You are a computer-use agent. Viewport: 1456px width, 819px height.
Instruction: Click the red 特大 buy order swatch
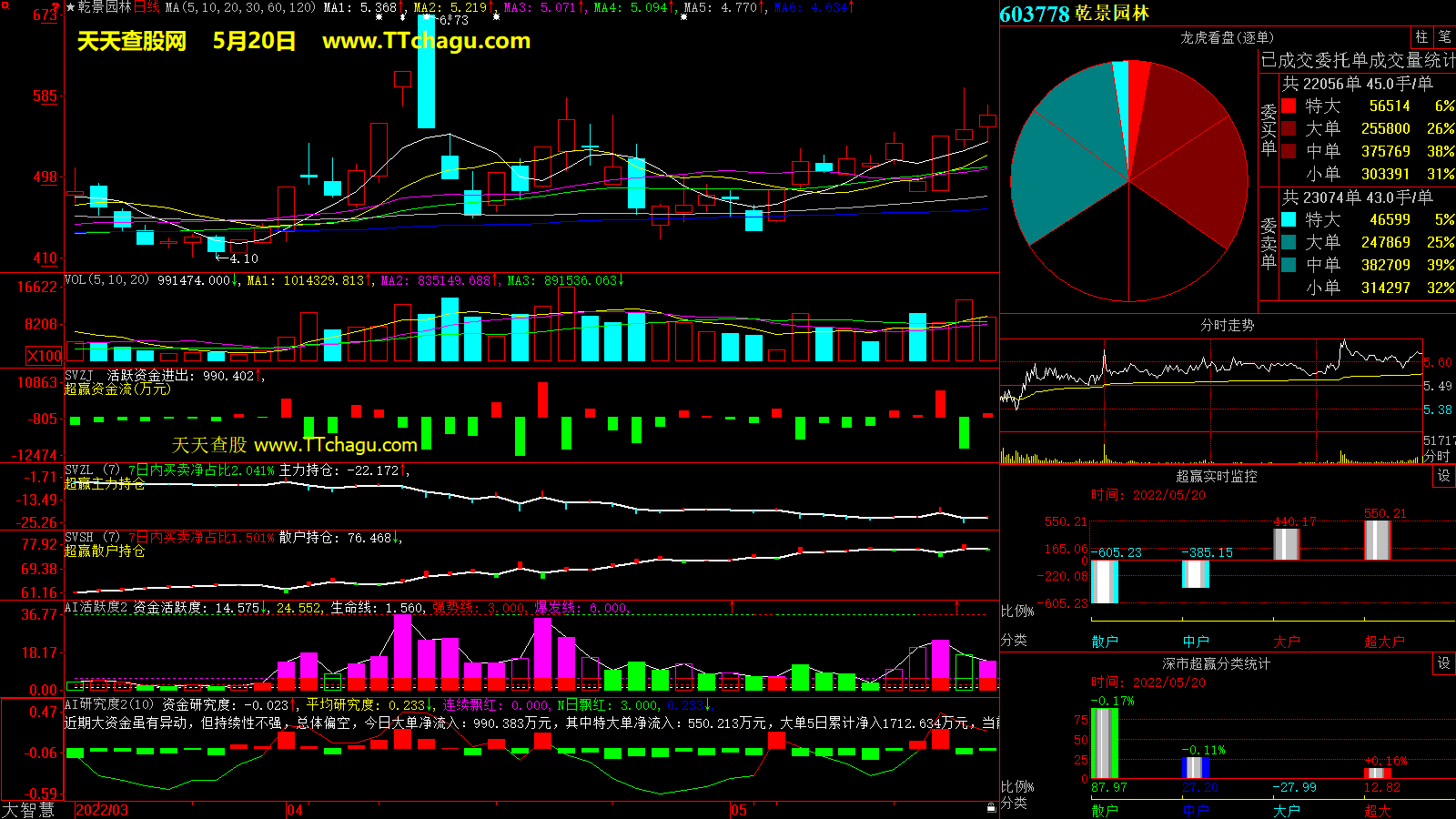click(x=1289, y=106)
